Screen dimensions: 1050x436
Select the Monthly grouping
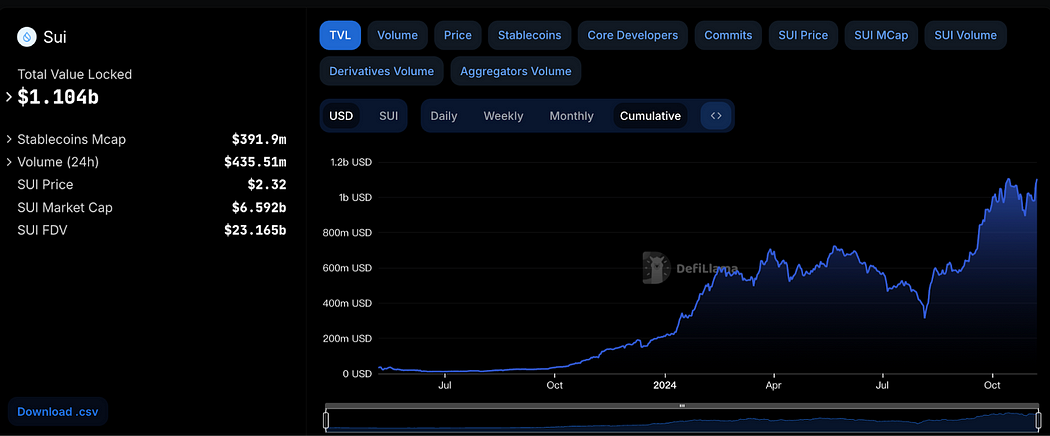coord(572,116)
